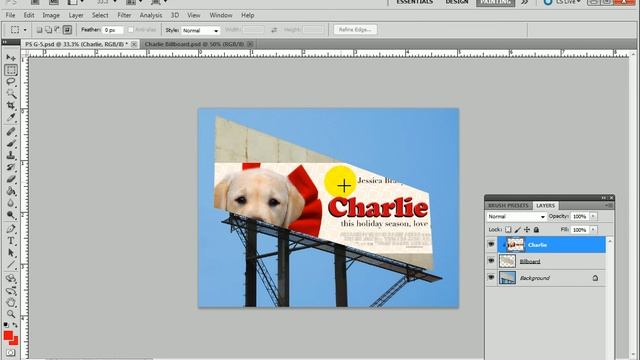The image size is (640, 360).
Task: Expand more workspaces chevron
Action: click(x=524, y=2)
